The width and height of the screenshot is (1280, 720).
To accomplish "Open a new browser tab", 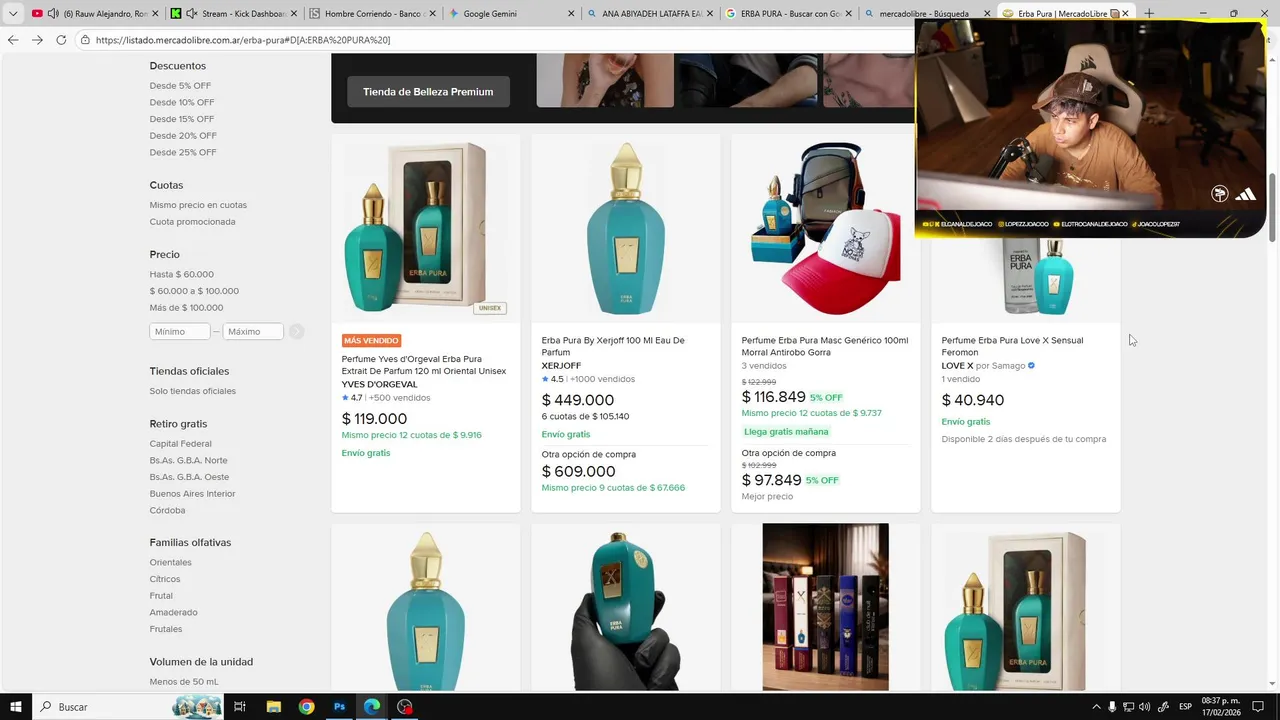I will tap(1149, 14).
